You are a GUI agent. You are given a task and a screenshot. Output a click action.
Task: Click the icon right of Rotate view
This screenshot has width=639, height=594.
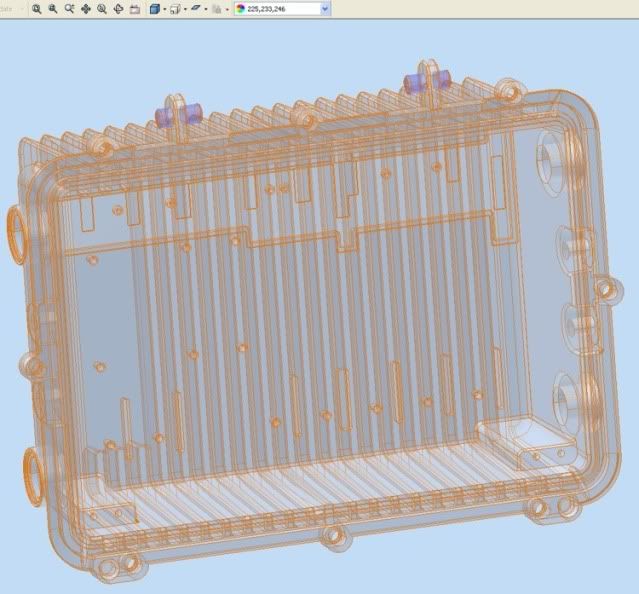coord(134,8)
